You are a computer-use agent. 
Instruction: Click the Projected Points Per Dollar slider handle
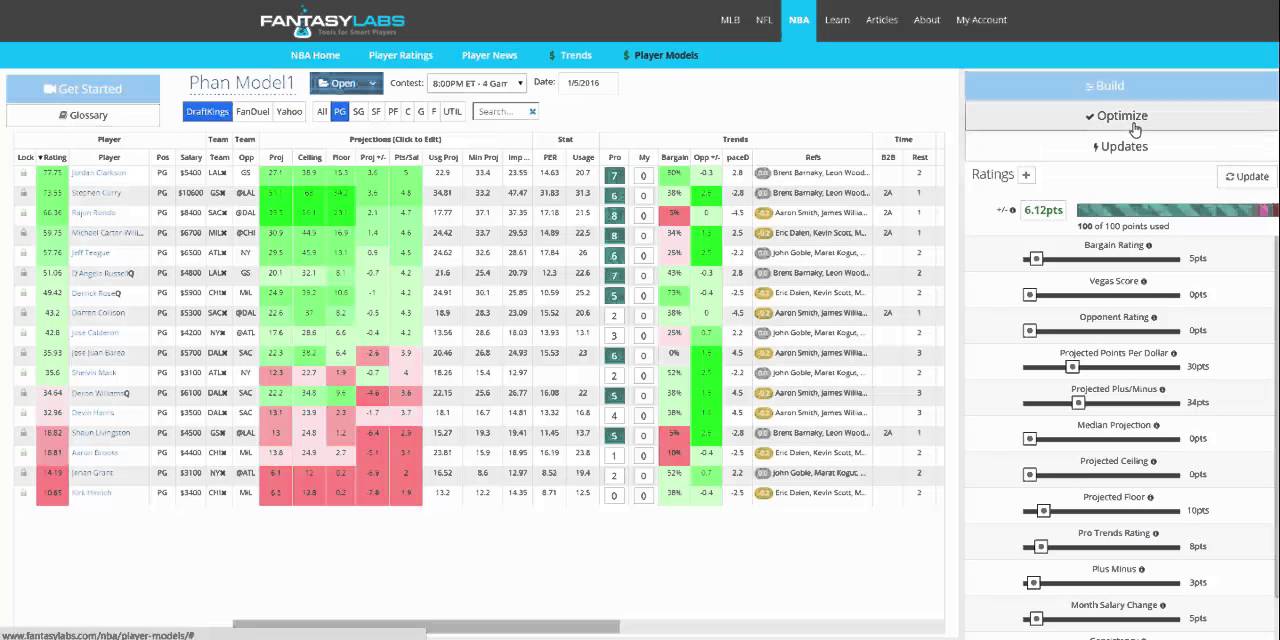click(x=1072, y=367)
